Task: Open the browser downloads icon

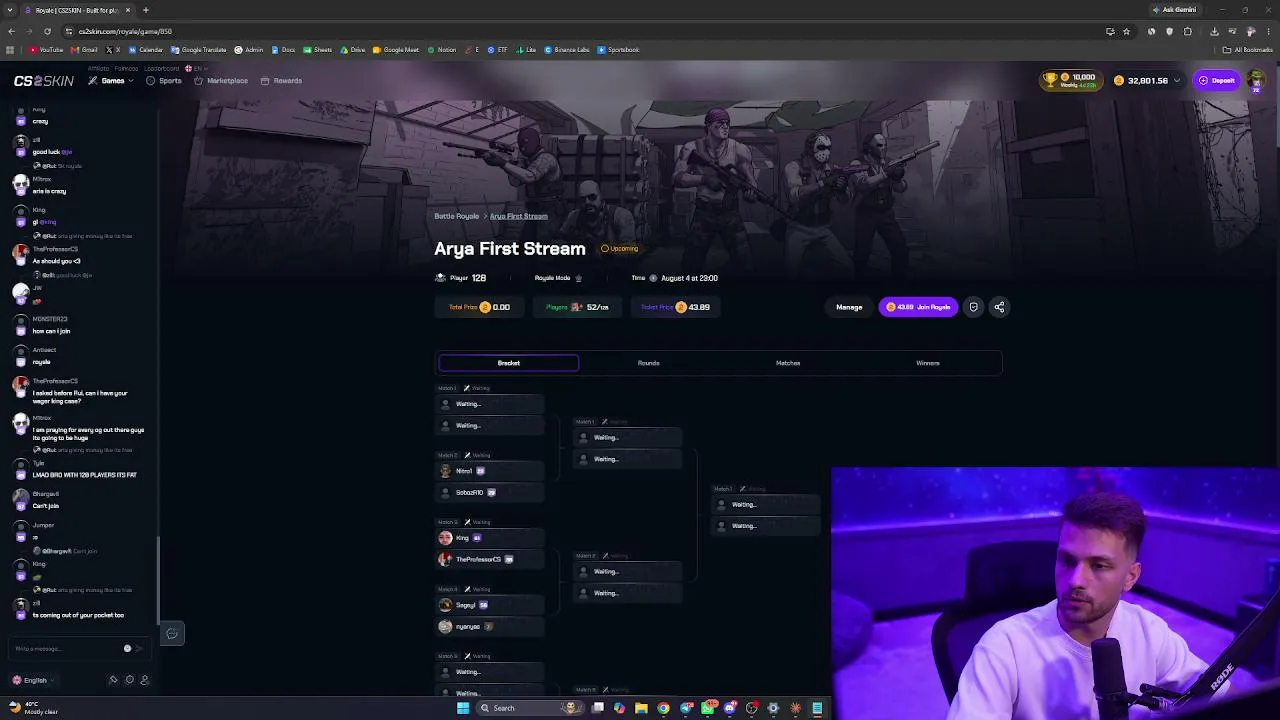Action: tap(1214, 31)
